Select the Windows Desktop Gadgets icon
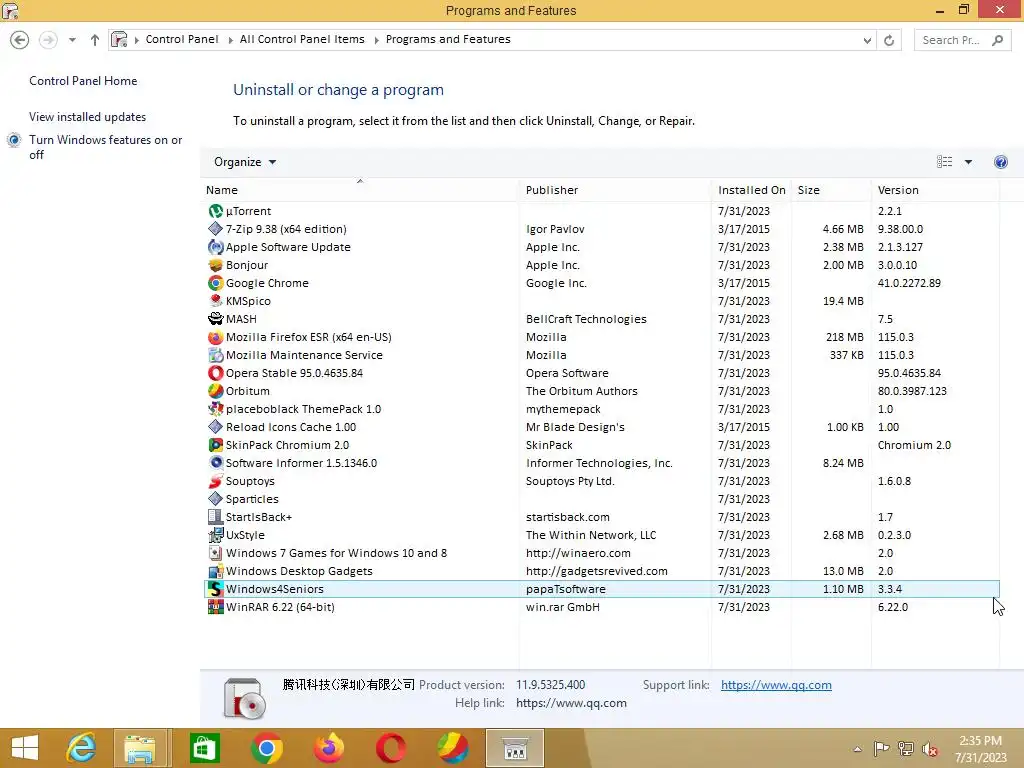 [x=216, y=571]
